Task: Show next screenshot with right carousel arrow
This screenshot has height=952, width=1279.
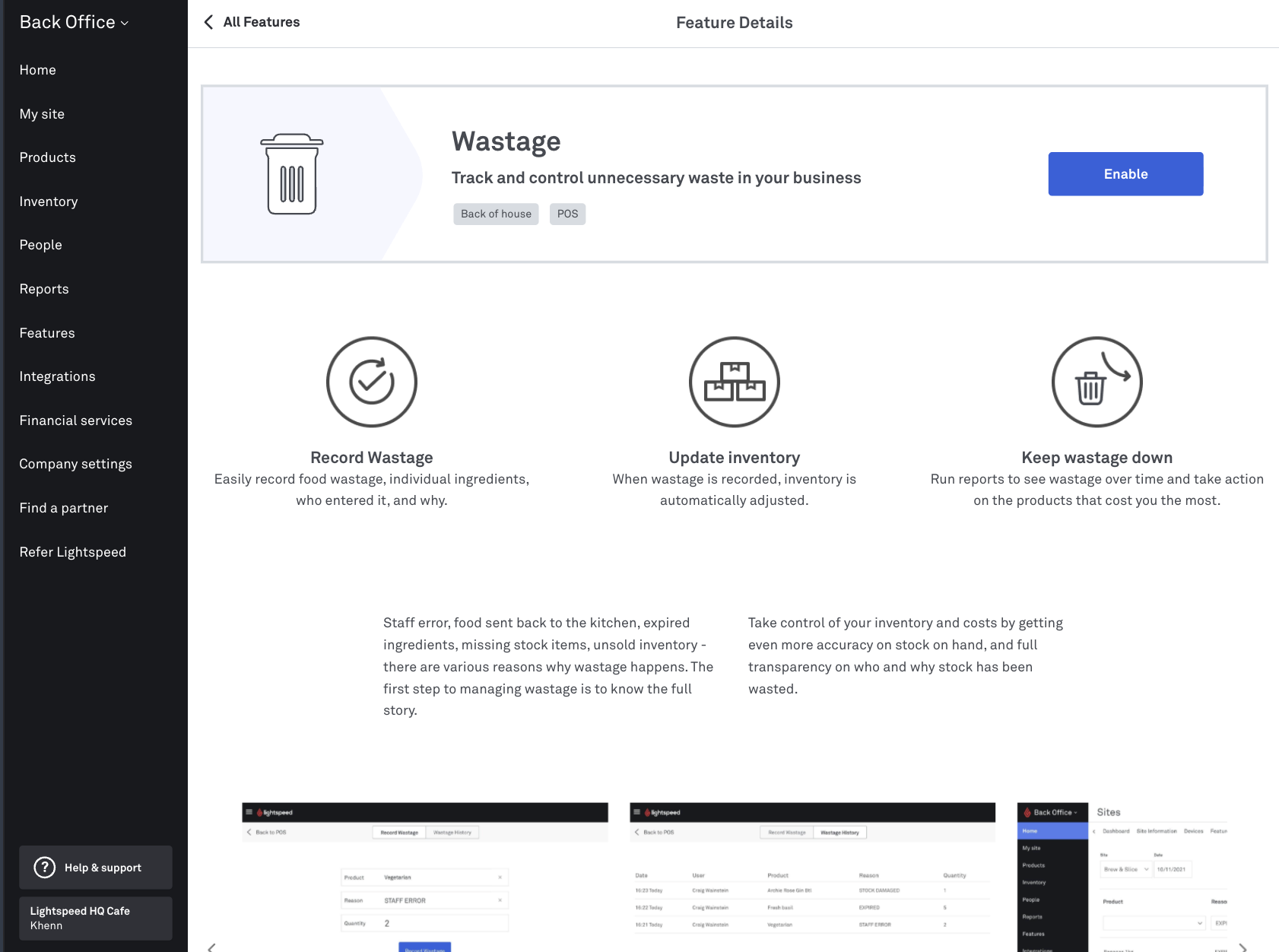Action: click(x=1243, y=947)
